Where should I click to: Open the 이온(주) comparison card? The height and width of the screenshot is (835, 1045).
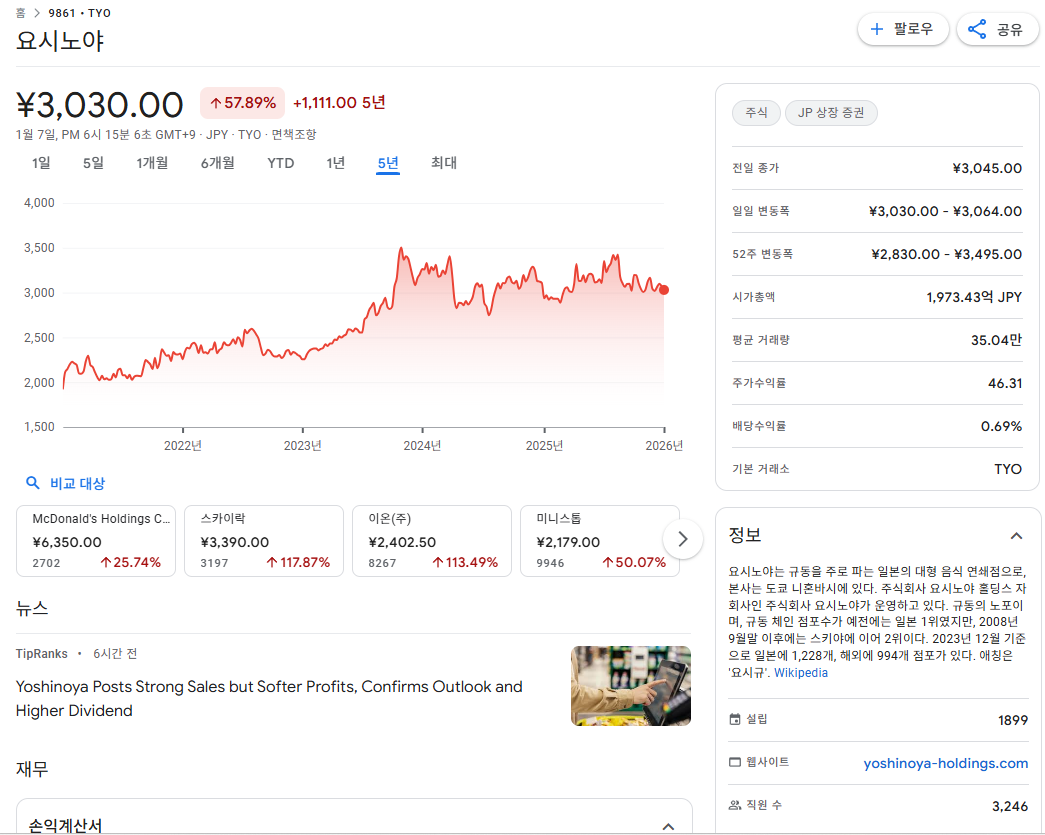click(x=432, y=540)
